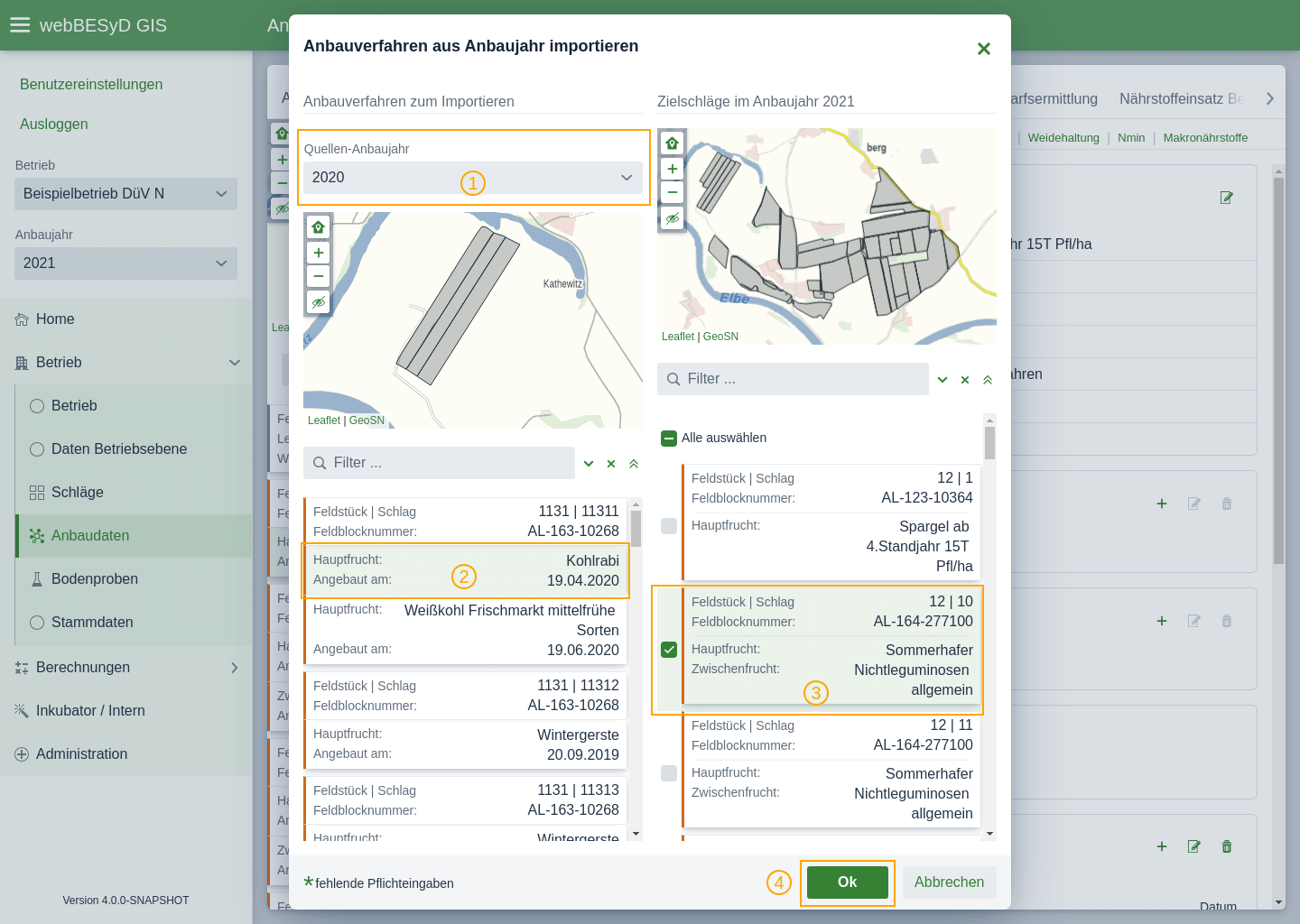Check the box for Schlag 12 | 11
Viewport: 1300px width, 924px height.
[669, 773]
